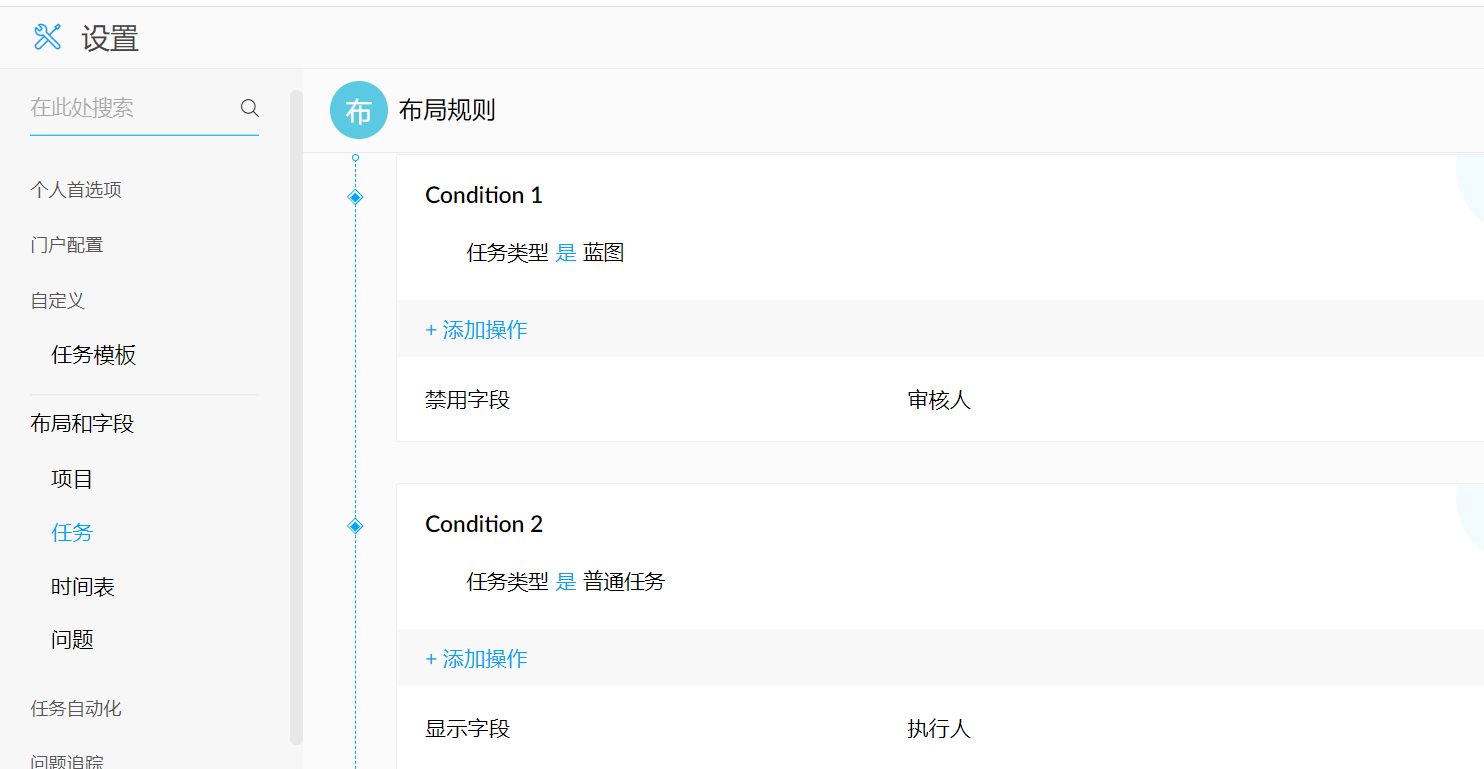Expand the 自定义 section

pos(58,301)
